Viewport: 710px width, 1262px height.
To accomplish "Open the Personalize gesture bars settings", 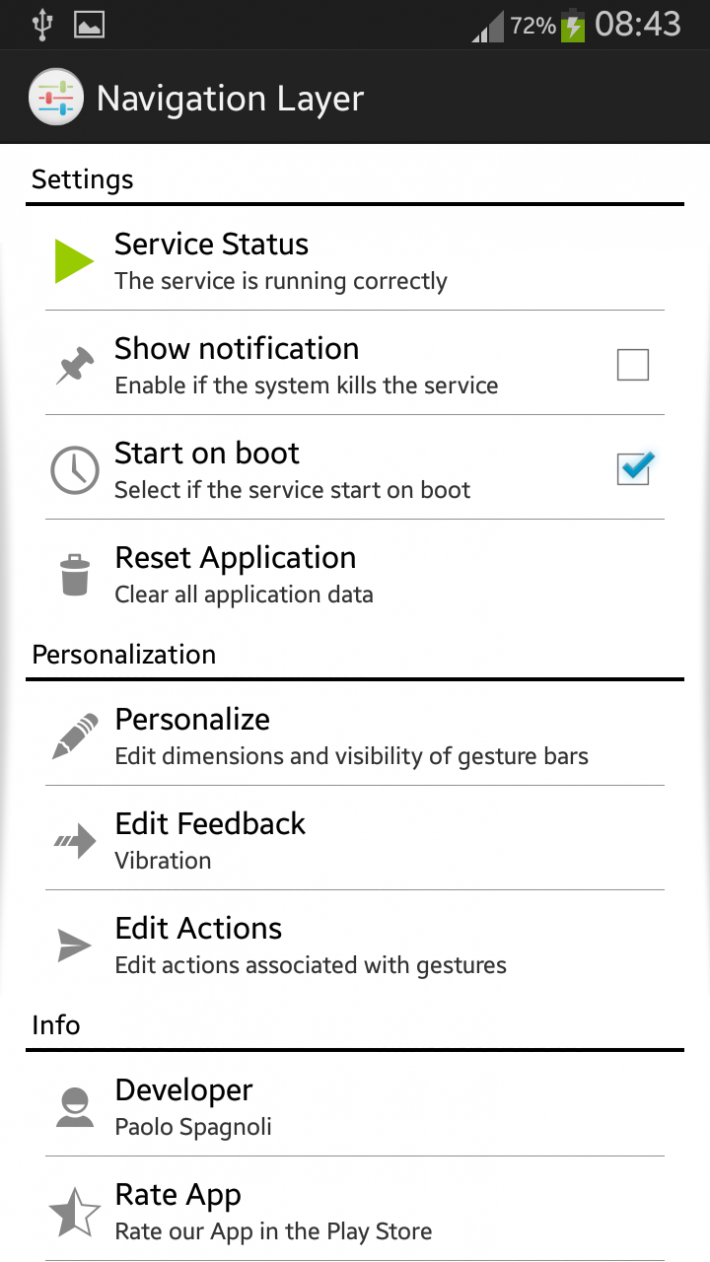I will (x=355, y=734).
